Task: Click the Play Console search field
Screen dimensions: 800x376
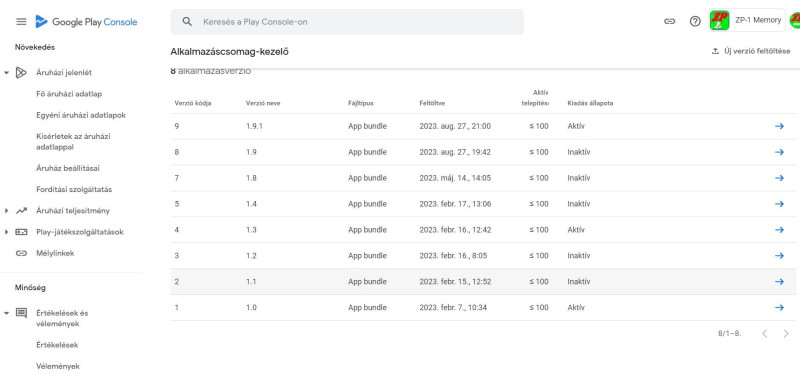Action: (347, 22)
